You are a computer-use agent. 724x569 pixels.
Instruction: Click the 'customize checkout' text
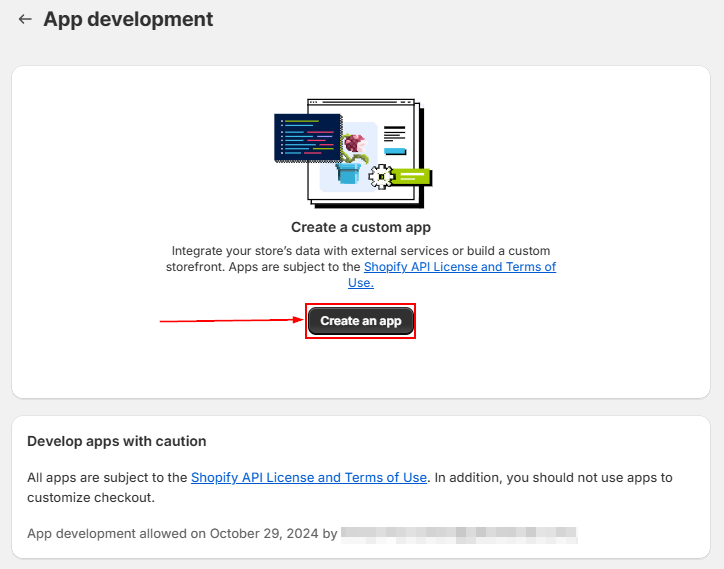click(91, 497)
